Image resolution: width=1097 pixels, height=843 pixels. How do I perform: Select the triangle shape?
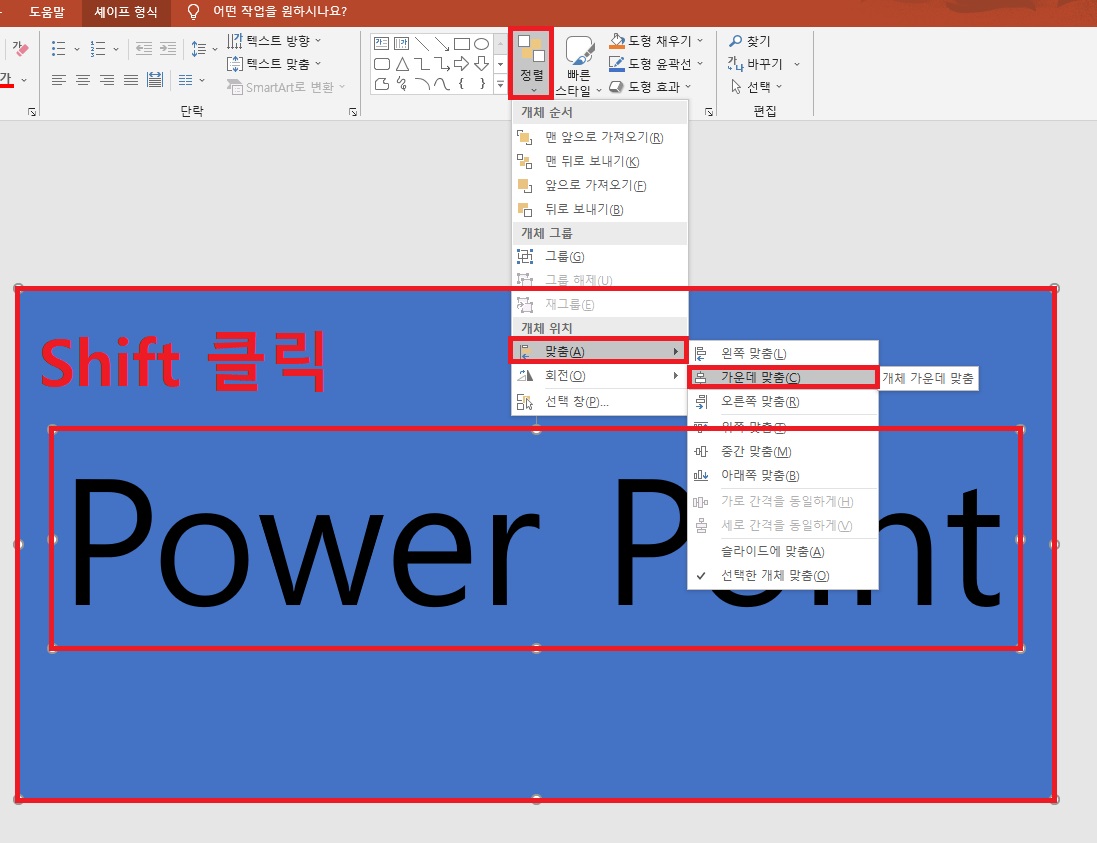402,64
